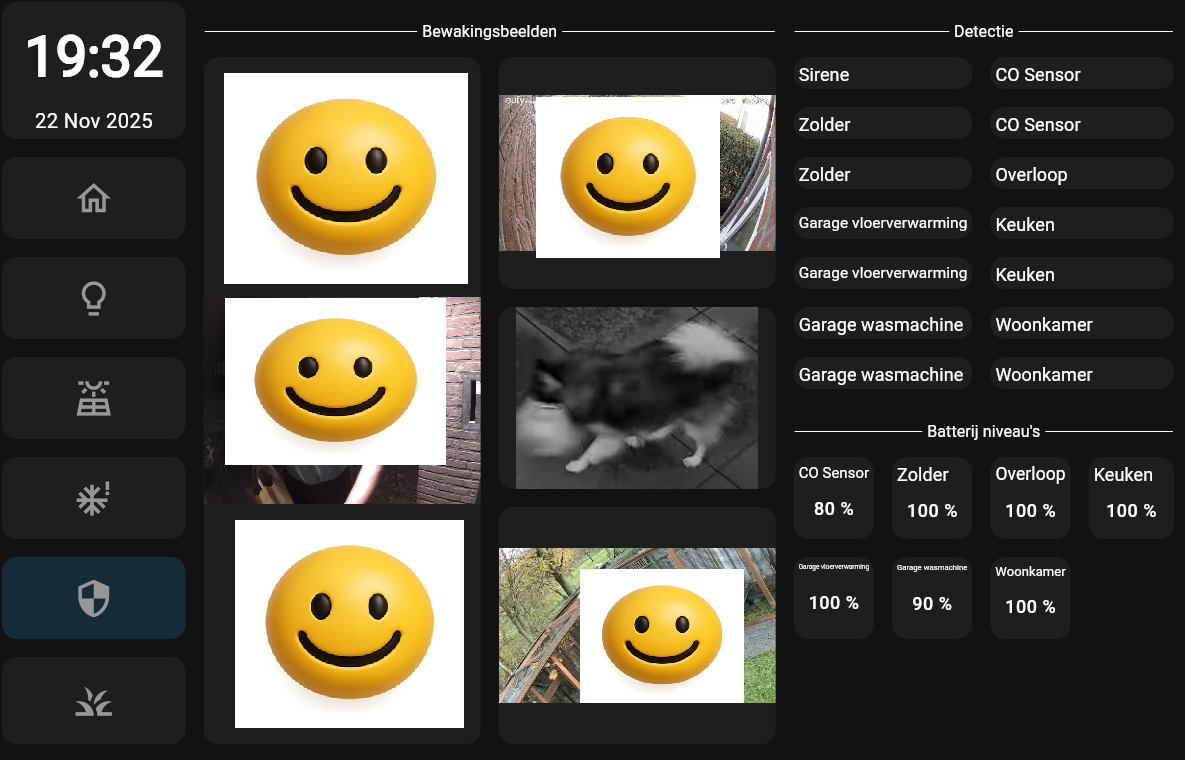Click the Bewakingsbeelden section heading
Viewport: 1185px width, 760px height.
coord(489,32)
